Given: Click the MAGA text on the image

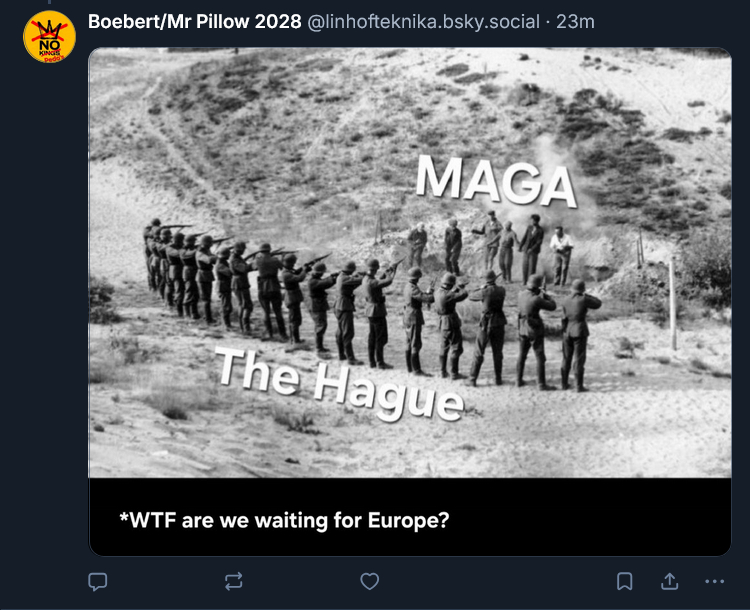Looking at the screenshot, I should point(496,180).
